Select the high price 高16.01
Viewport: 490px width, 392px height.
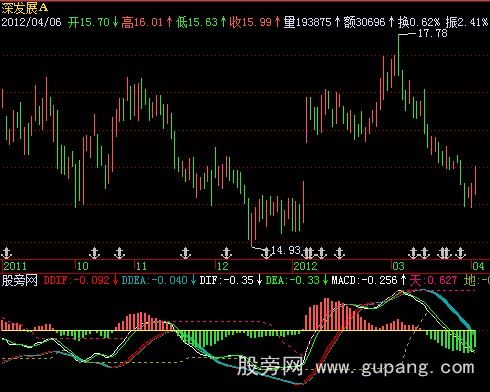pyautogui.click(x=142, y=22)
